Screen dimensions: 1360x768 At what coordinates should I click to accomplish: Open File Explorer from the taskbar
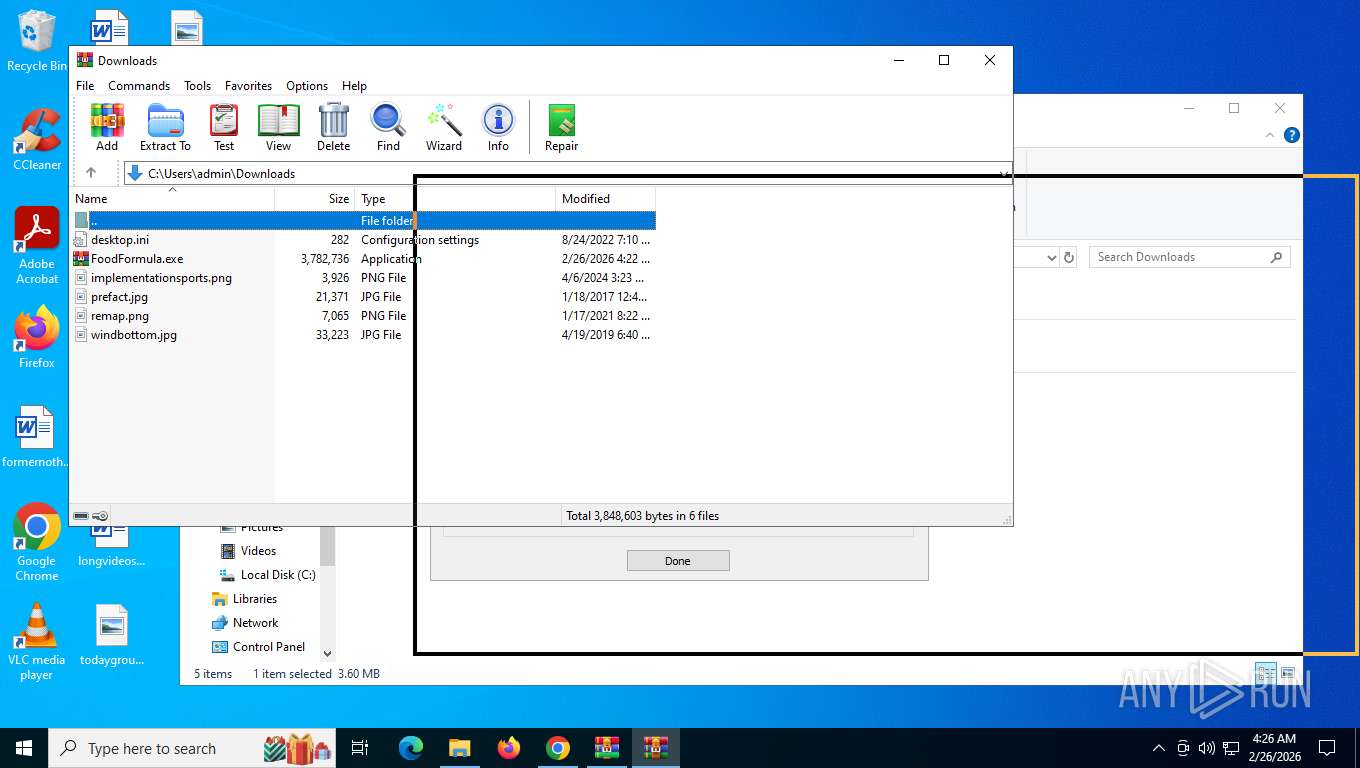[459, 748]
